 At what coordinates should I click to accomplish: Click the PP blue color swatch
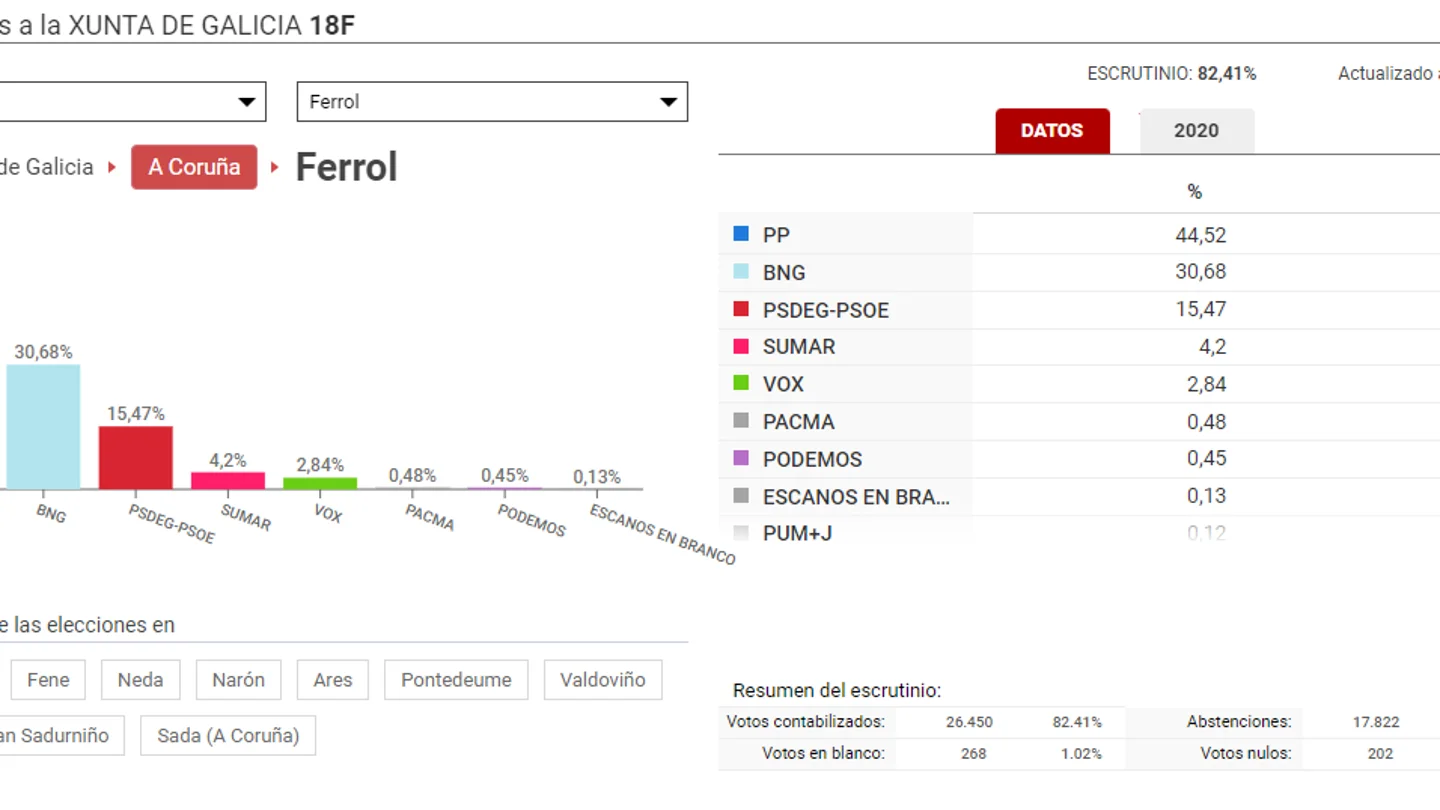click(741, 234)
